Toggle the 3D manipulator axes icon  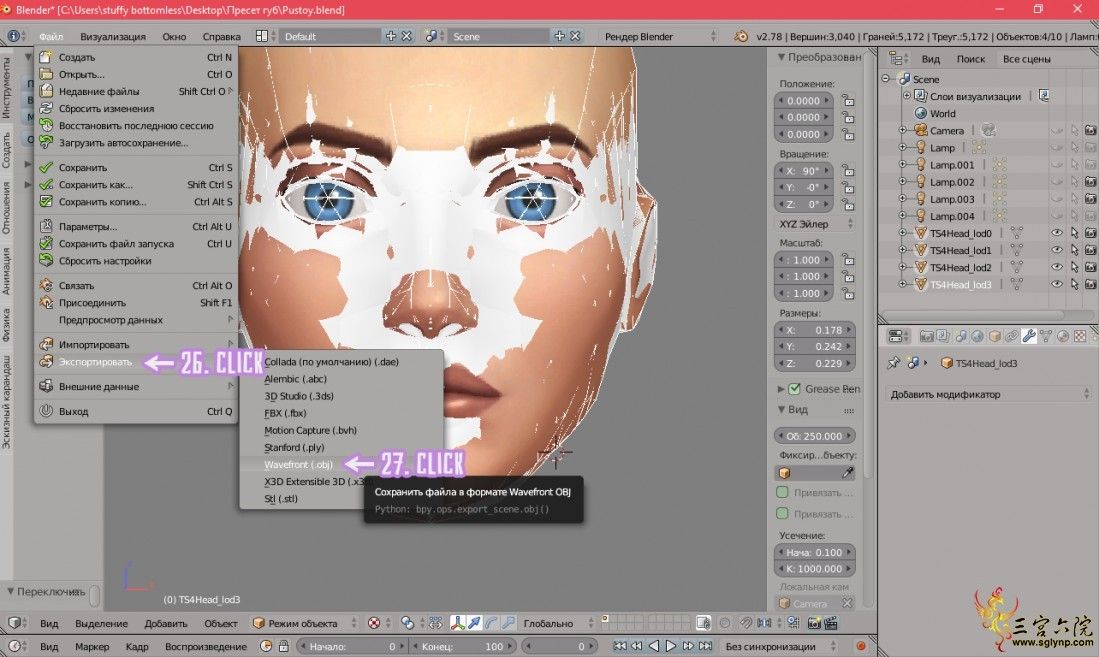458,623
